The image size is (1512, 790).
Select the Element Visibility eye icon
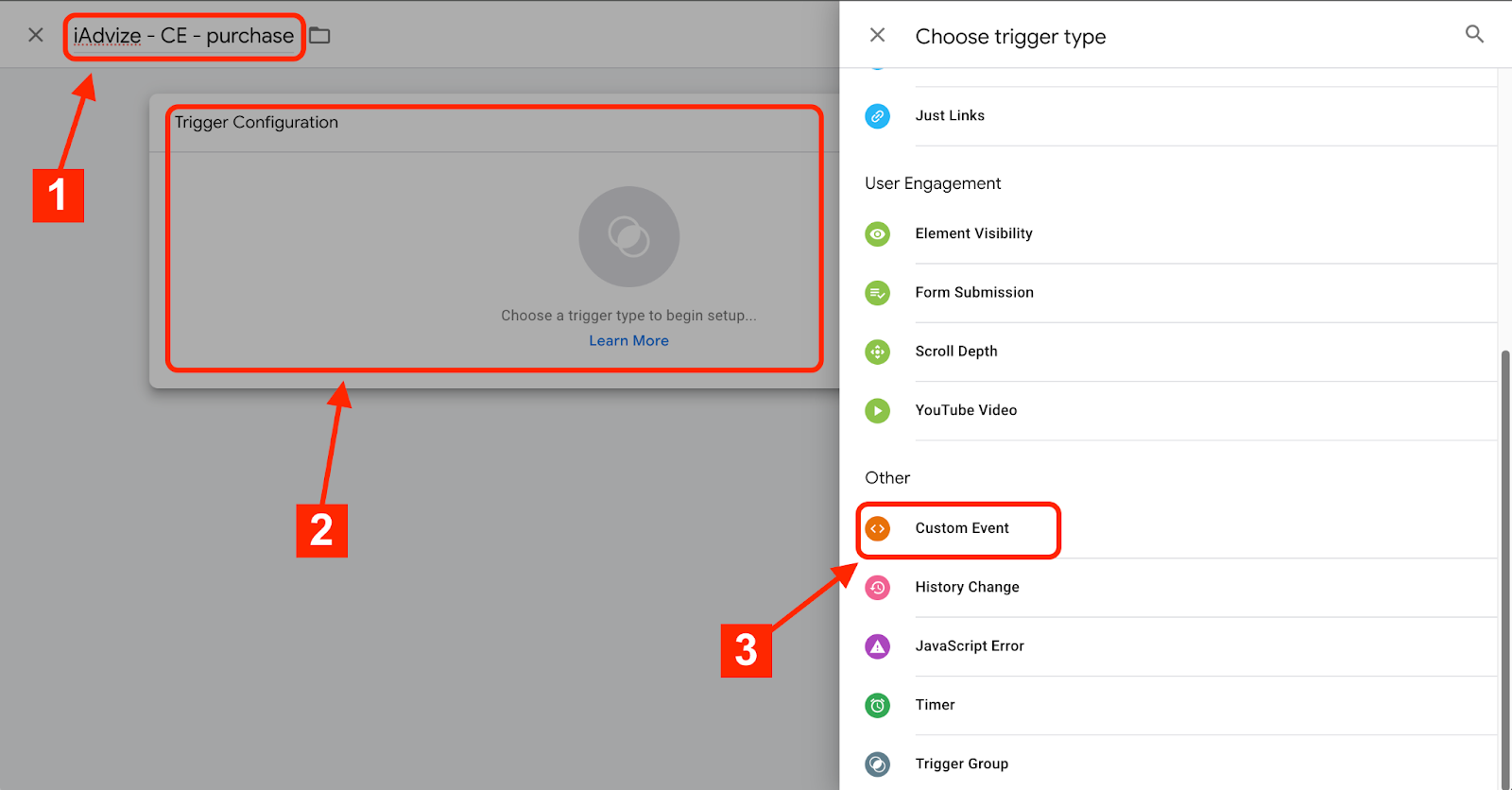point(877,233)
